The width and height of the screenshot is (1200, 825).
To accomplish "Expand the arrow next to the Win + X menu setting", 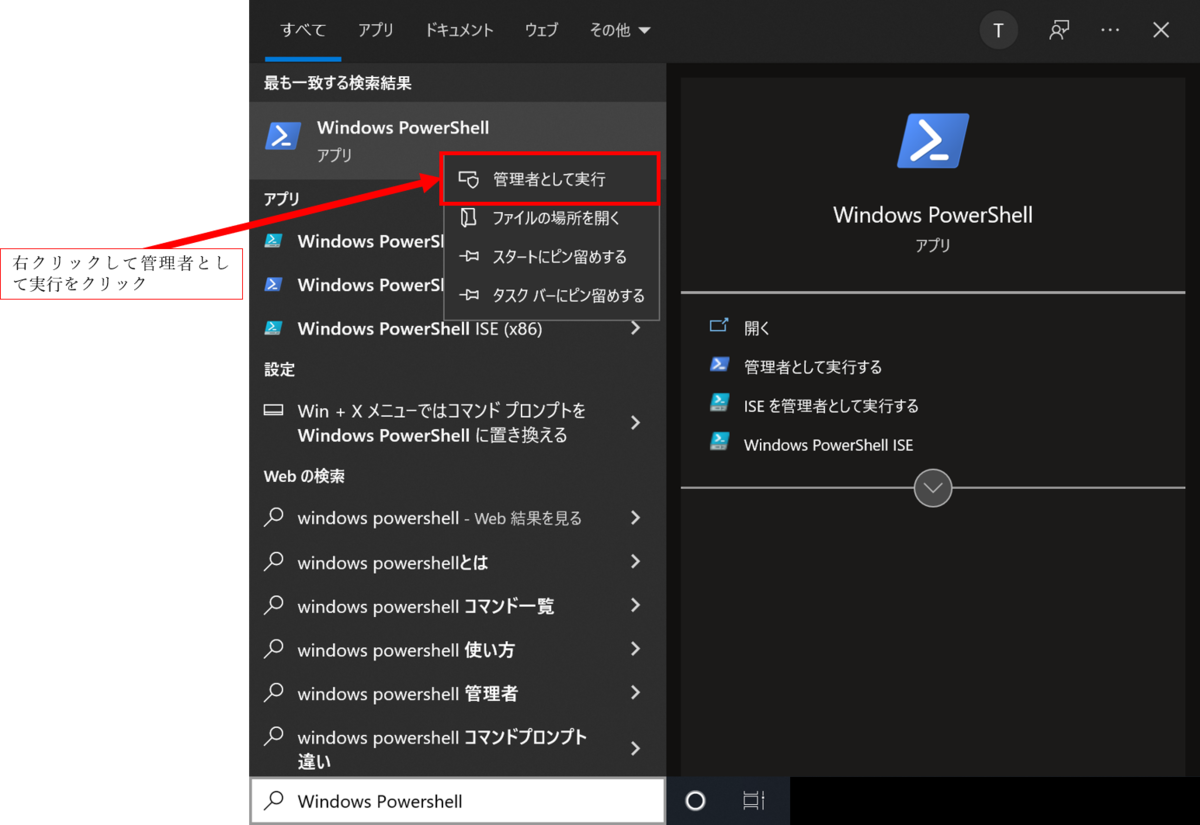I will (x=635, y=423).
